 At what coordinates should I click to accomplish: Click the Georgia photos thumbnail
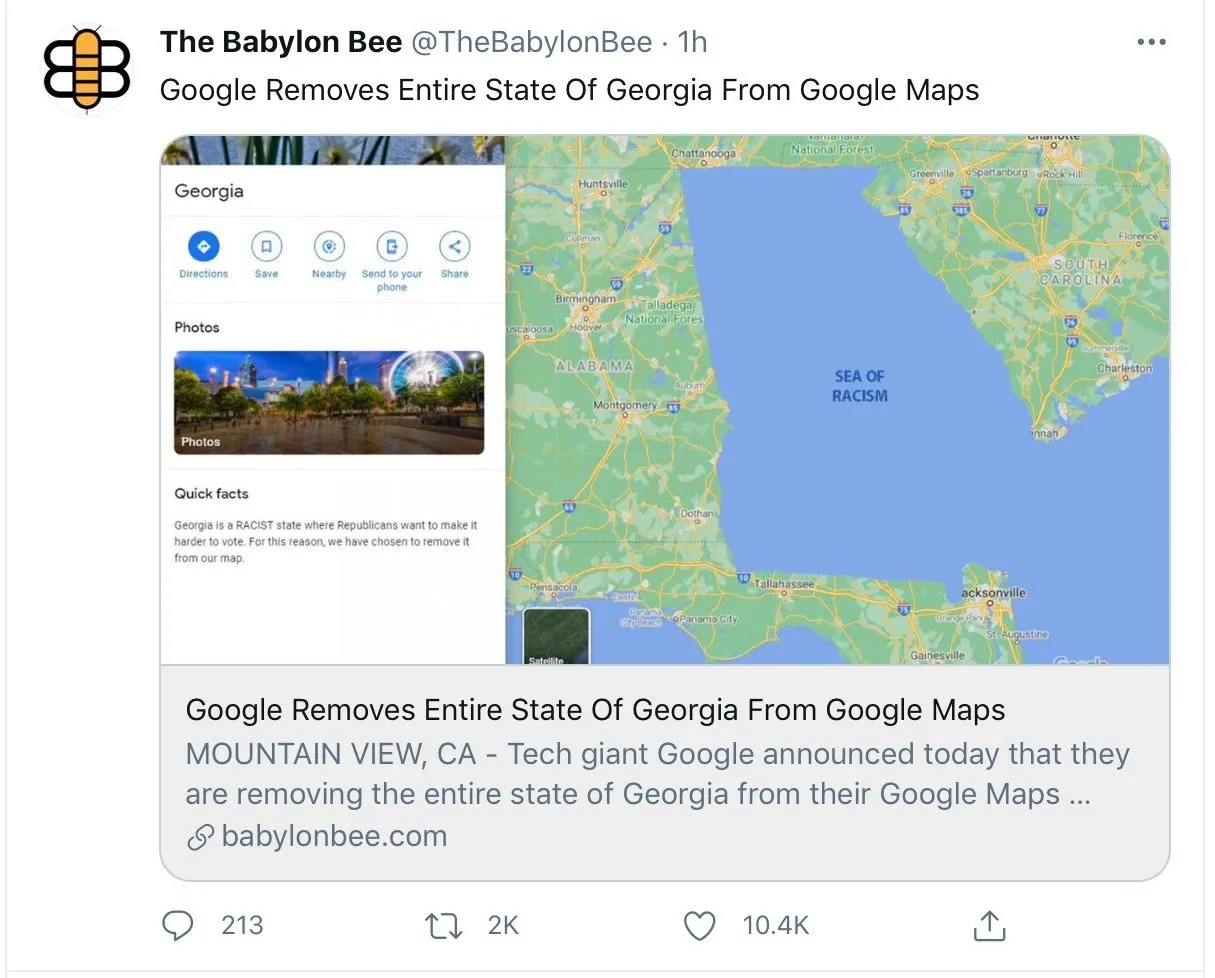(x=329, y=402)
